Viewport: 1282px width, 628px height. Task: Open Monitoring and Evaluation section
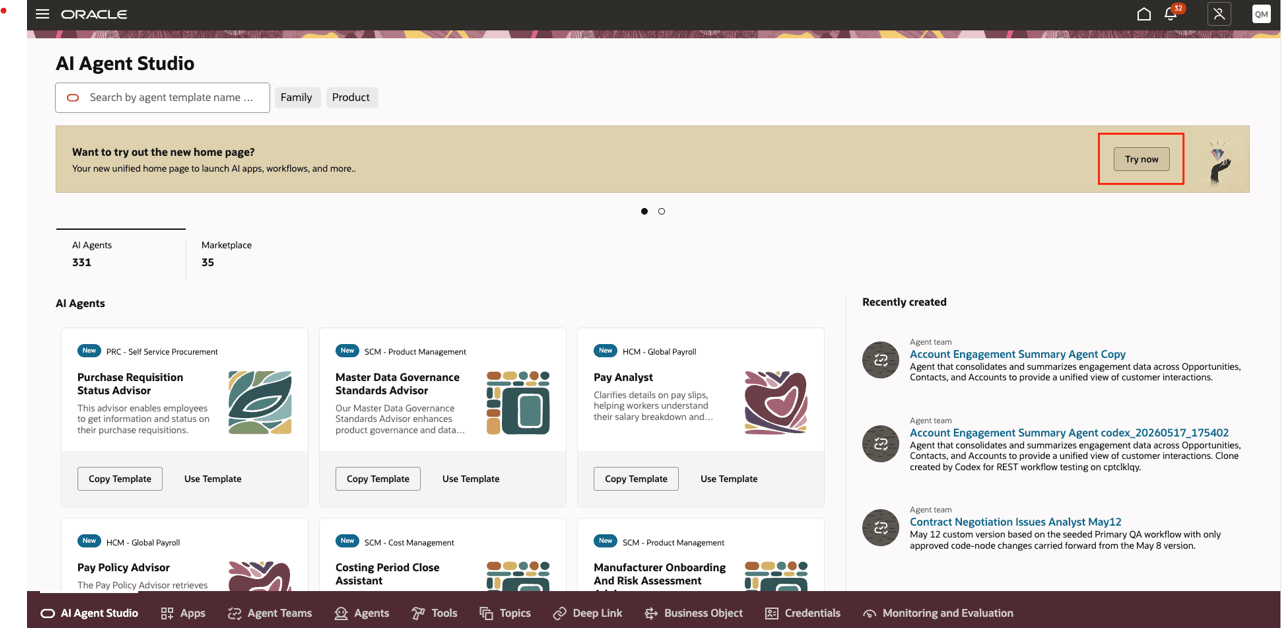938,613
